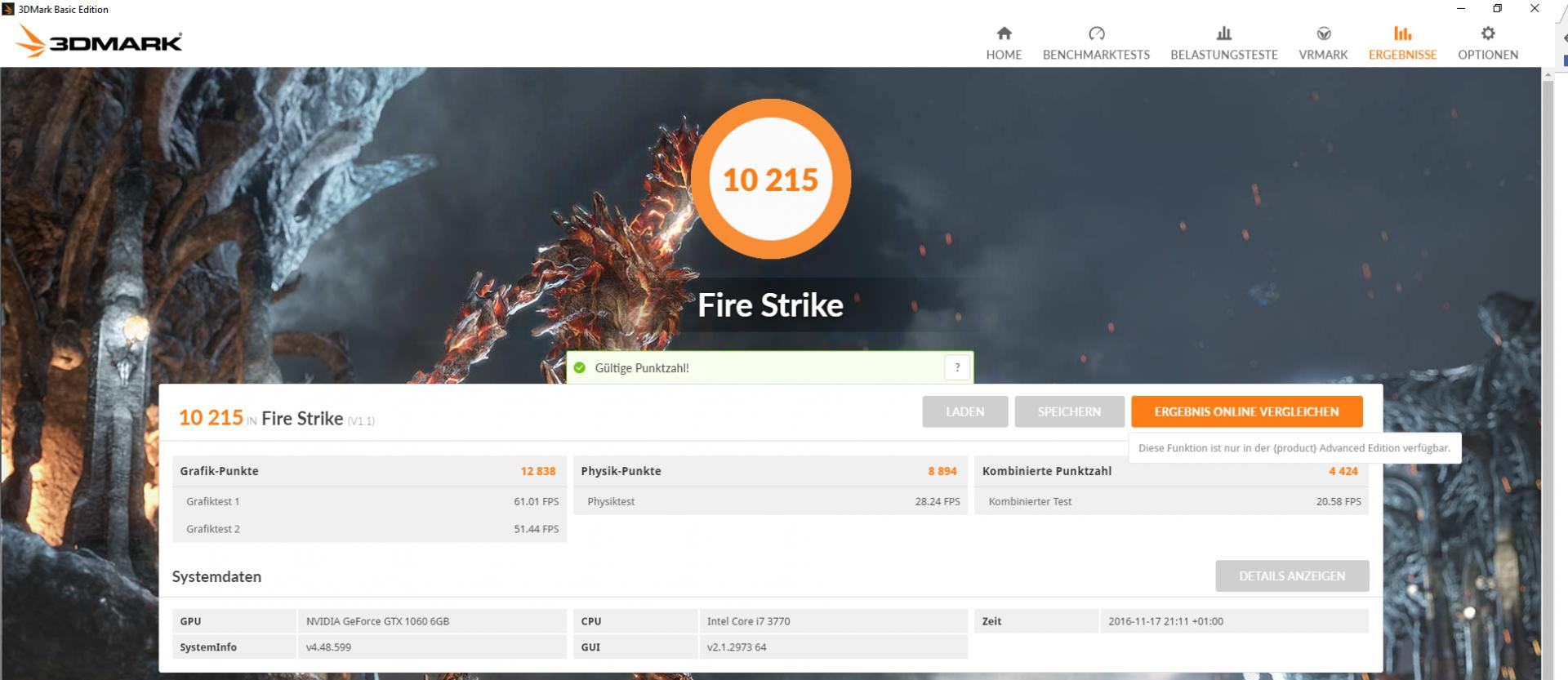
Task: Click the Belastungsteste bar chart icon
Action: click(x=1223, y=33)
